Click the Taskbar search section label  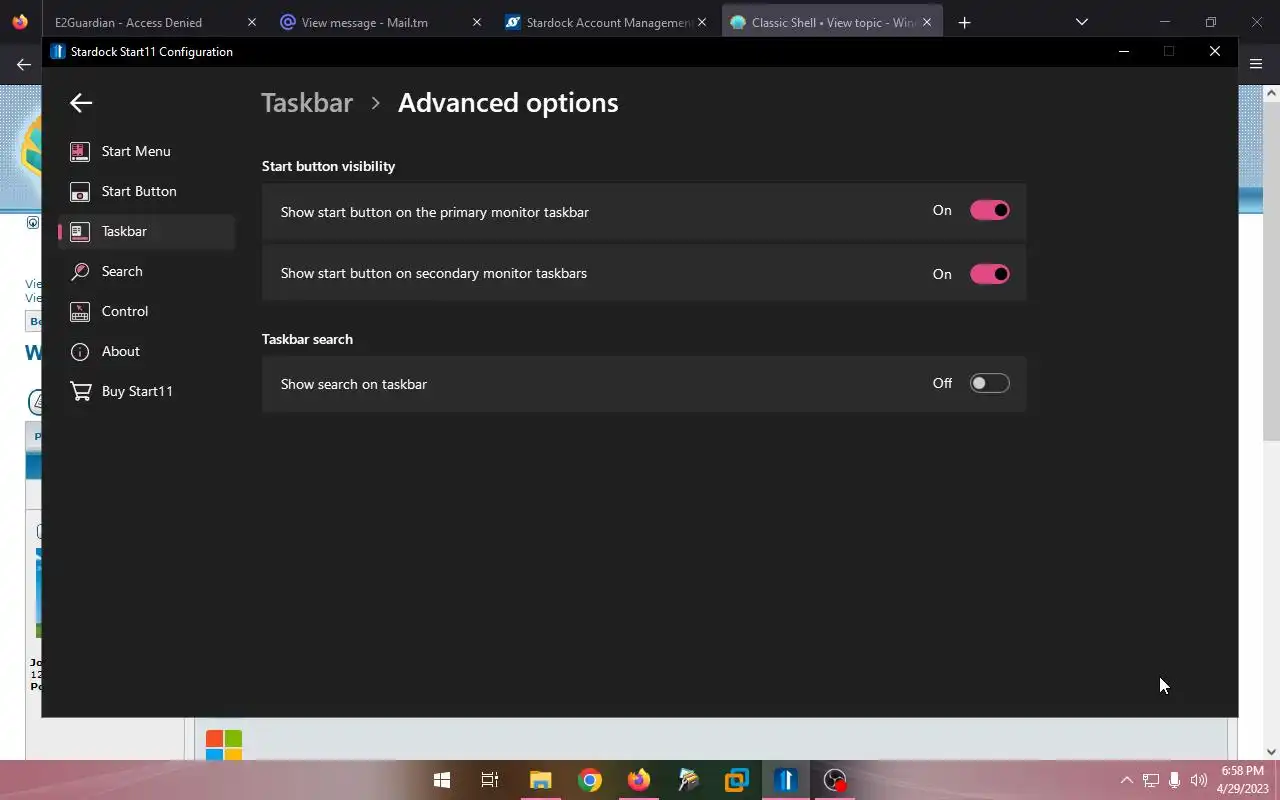307,339
